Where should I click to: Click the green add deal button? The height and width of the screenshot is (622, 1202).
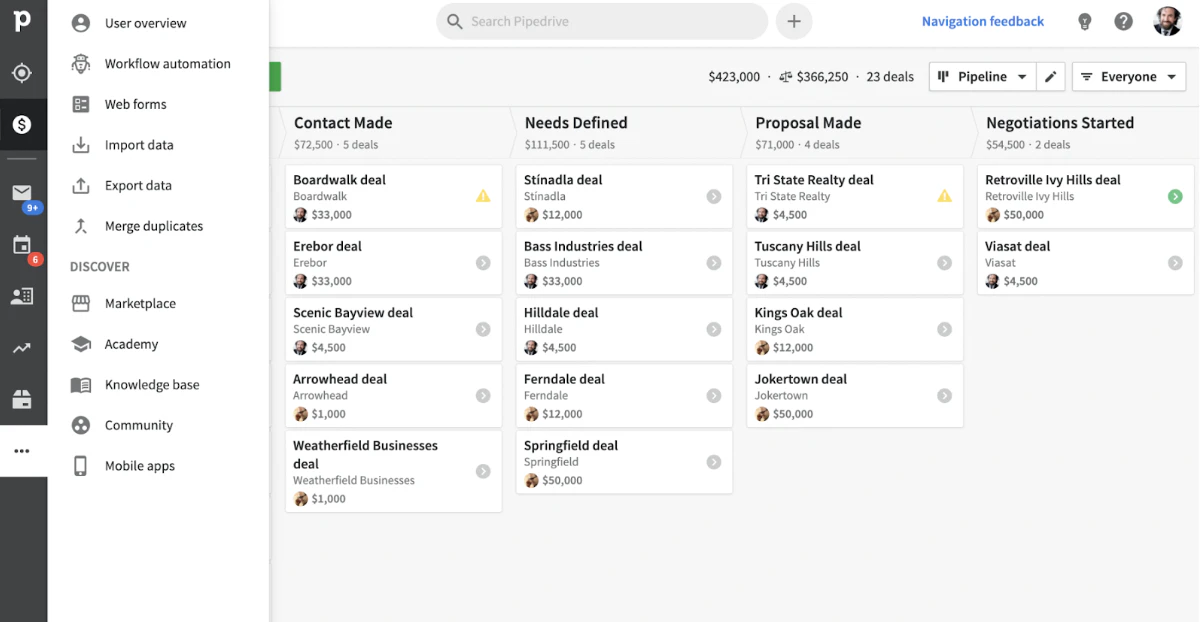click(x=275, y=77)
